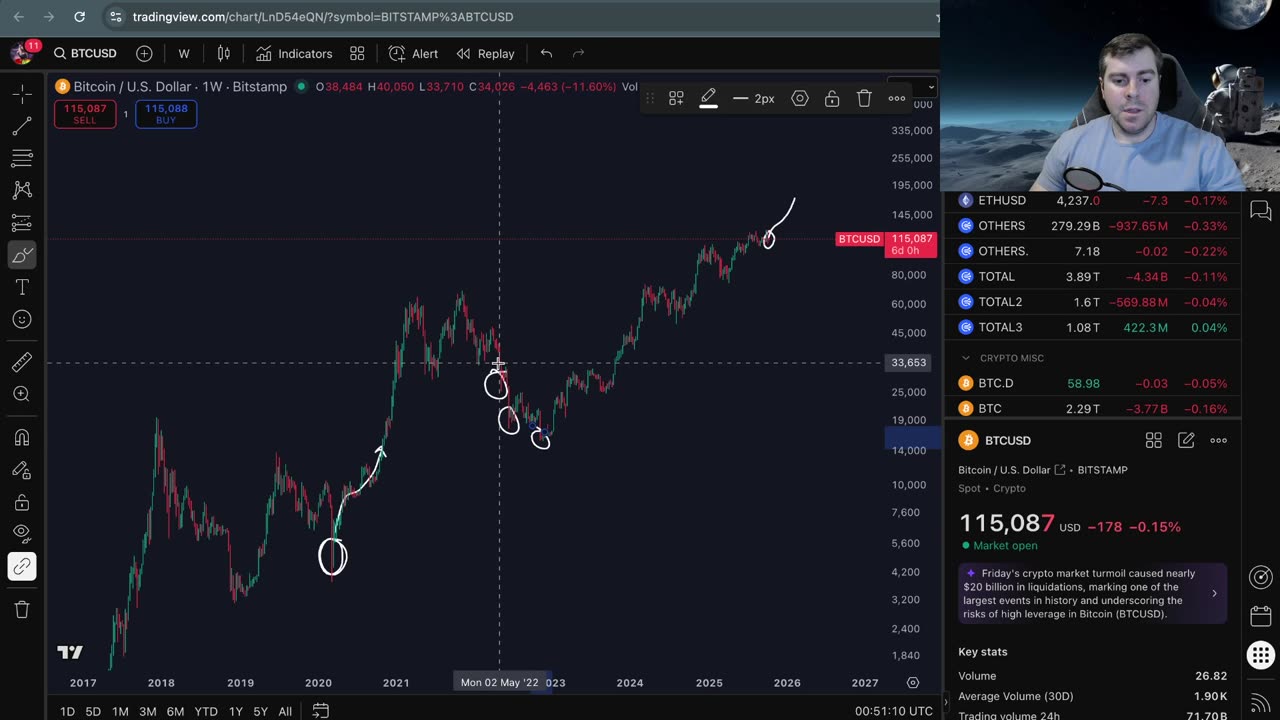The width and height of the screenshot is (1280, 720).
Task: Delete the selected drawing
Action: 864,98
